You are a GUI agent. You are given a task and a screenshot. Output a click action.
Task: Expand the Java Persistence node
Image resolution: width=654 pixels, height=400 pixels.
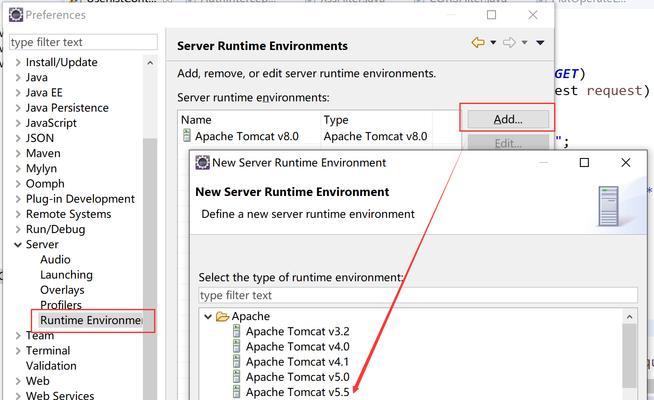18,108
